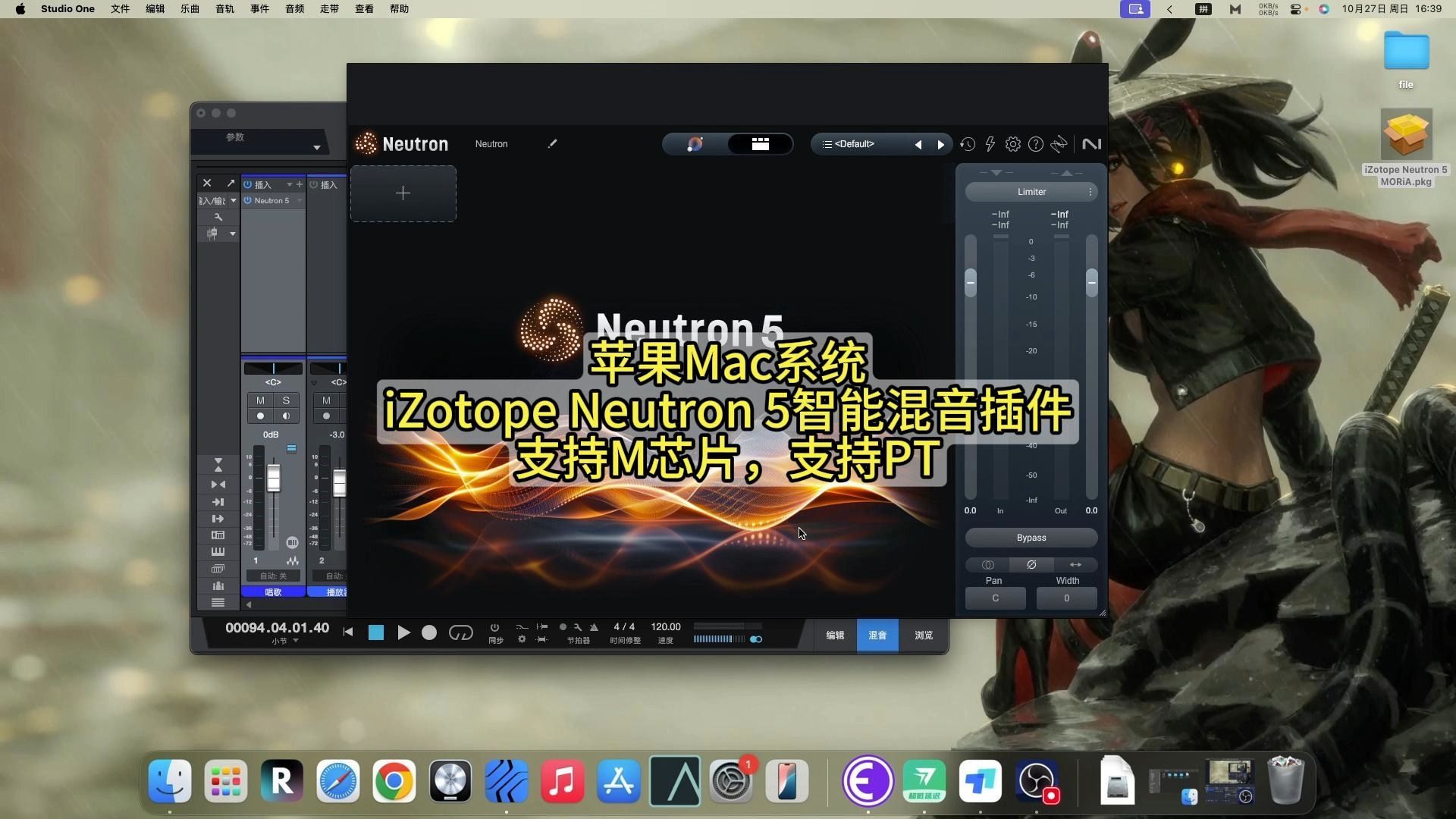The image size is (1456, 819).
Task: Toggle the Limiter module
Action: tap(1031, 192)
